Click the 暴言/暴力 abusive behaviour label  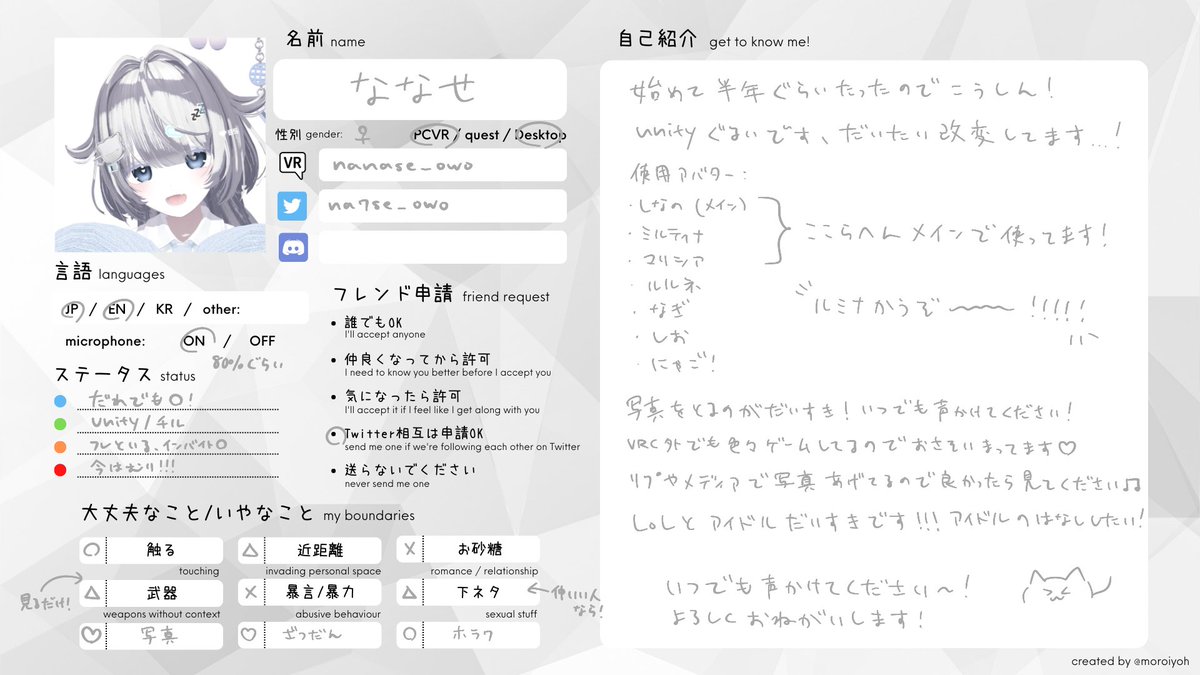click(322, 593)
